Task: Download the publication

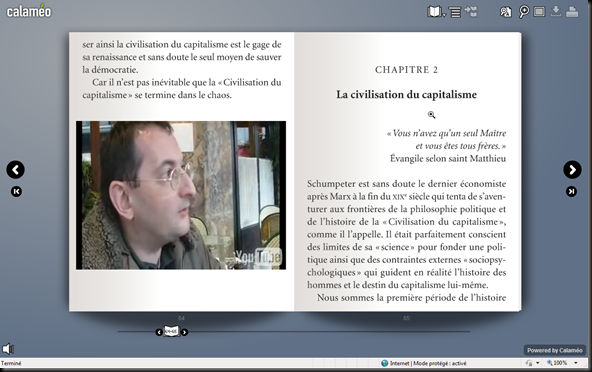Action: 556,11
